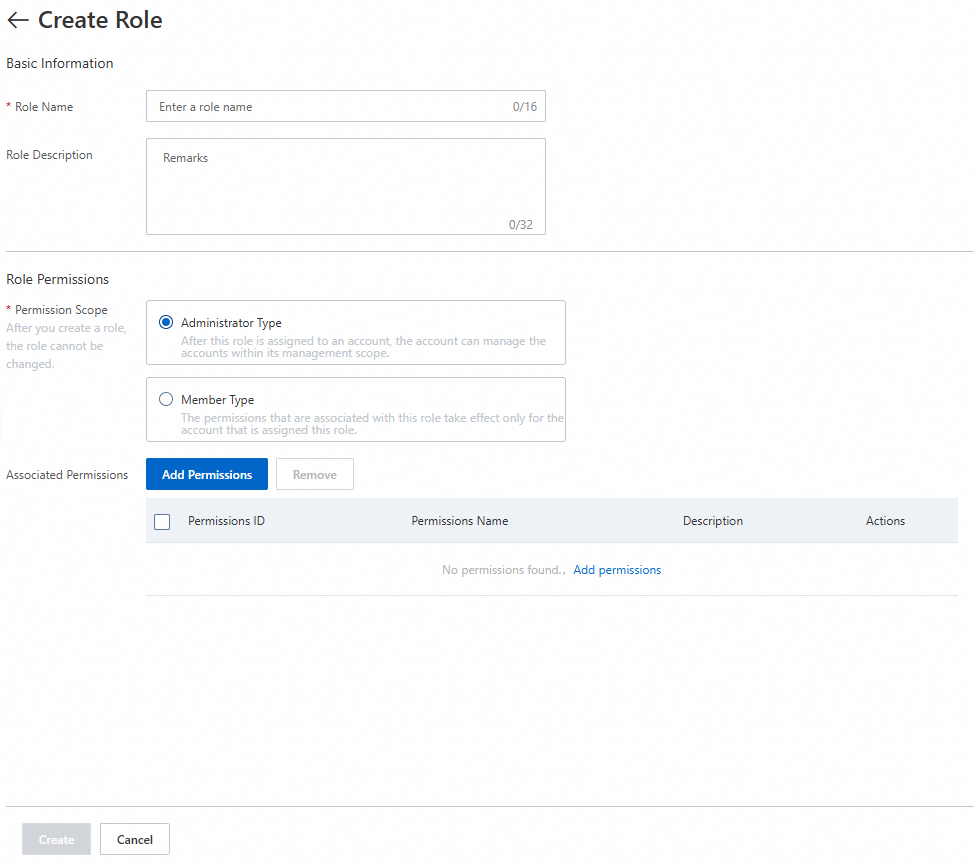The height and width of the screenshot is (867, 974).
Task: Click the Role Permissions heading
Action: [x=57, y=279]
